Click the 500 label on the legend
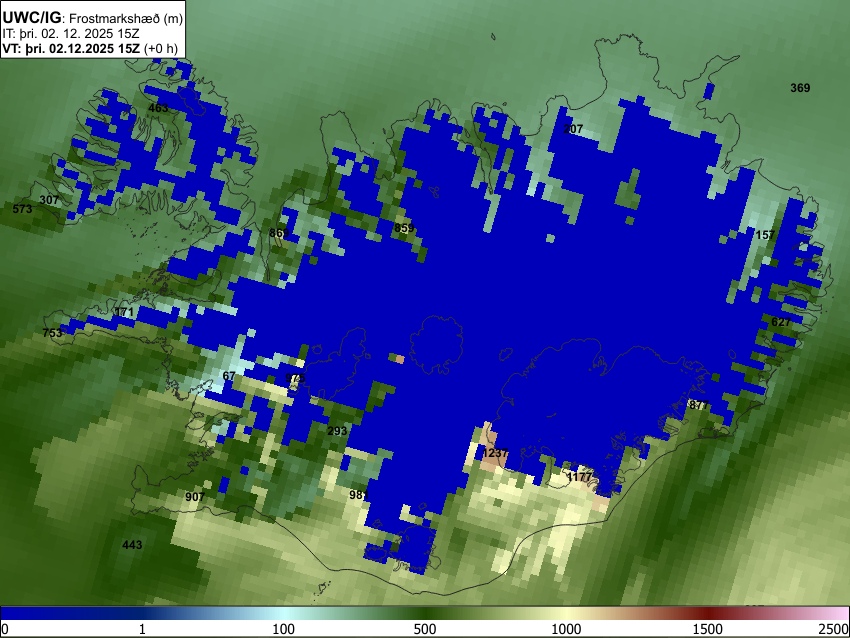 [x=425, y=629]
